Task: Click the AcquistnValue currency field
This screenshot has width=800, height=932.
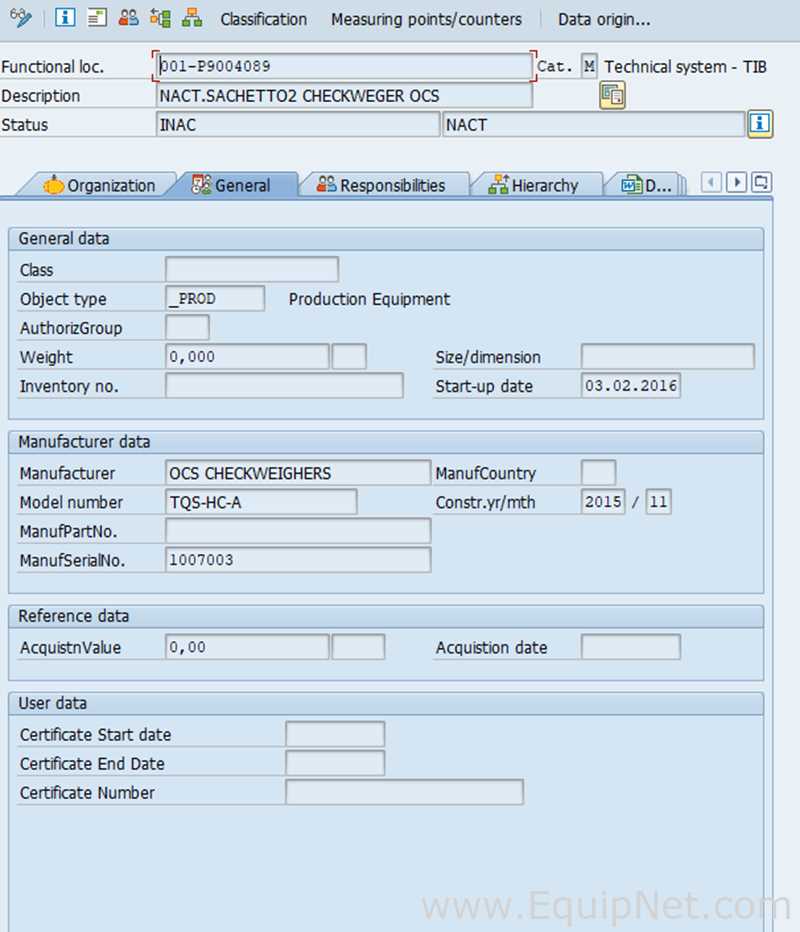Action: [358, 647]
